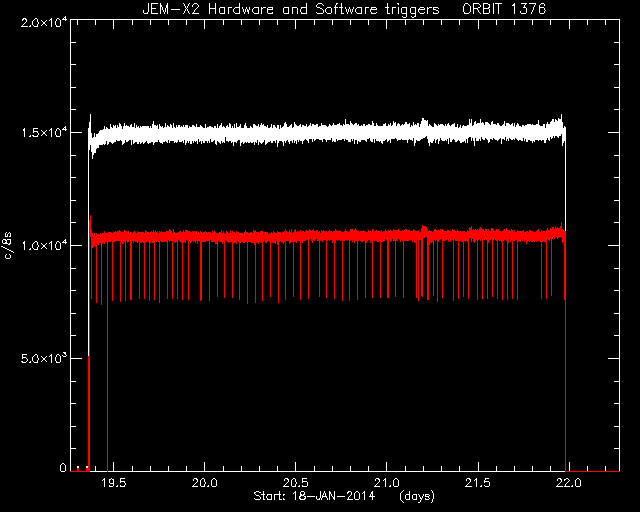640x512 pixels.
Task: Click the 1.5×10⁴ y-axis tick label
Action: (x=44, y=133)
